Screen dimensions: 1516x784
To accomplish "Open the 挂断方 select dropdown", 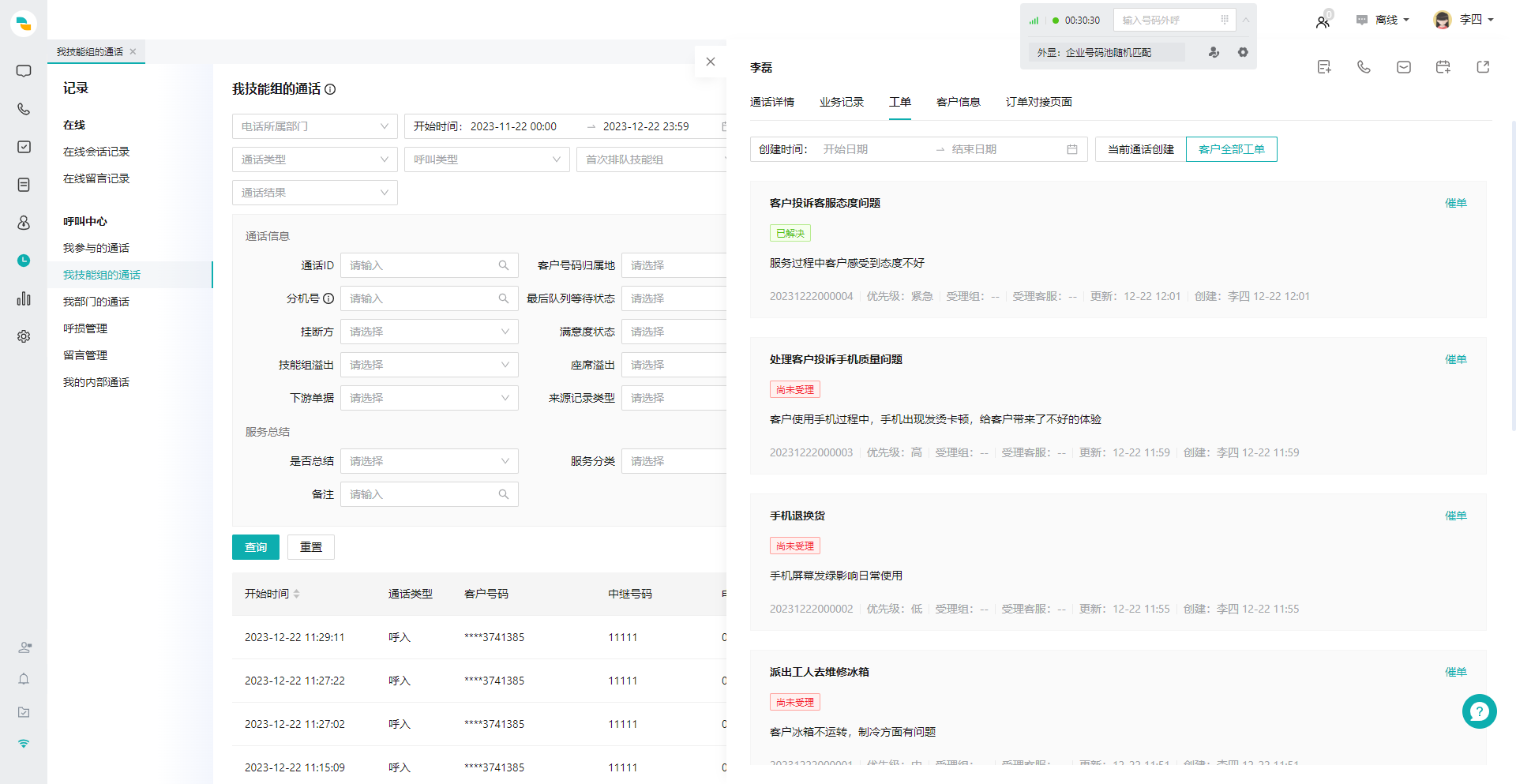I will (430, 332).
